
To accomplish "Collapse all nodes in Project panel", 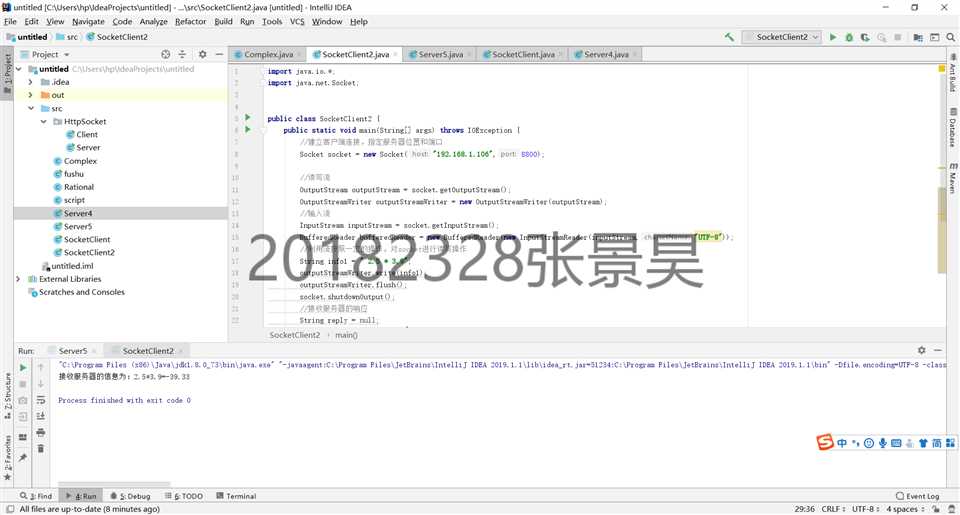I will click(x=182, y=54).
